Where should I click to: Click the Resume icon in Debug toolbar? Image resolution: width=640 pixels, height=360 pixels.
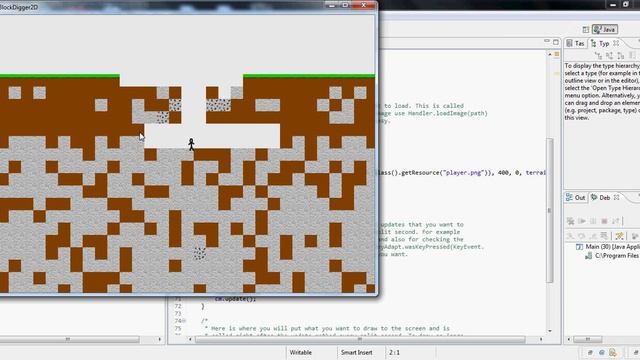[x=582, y=221]
